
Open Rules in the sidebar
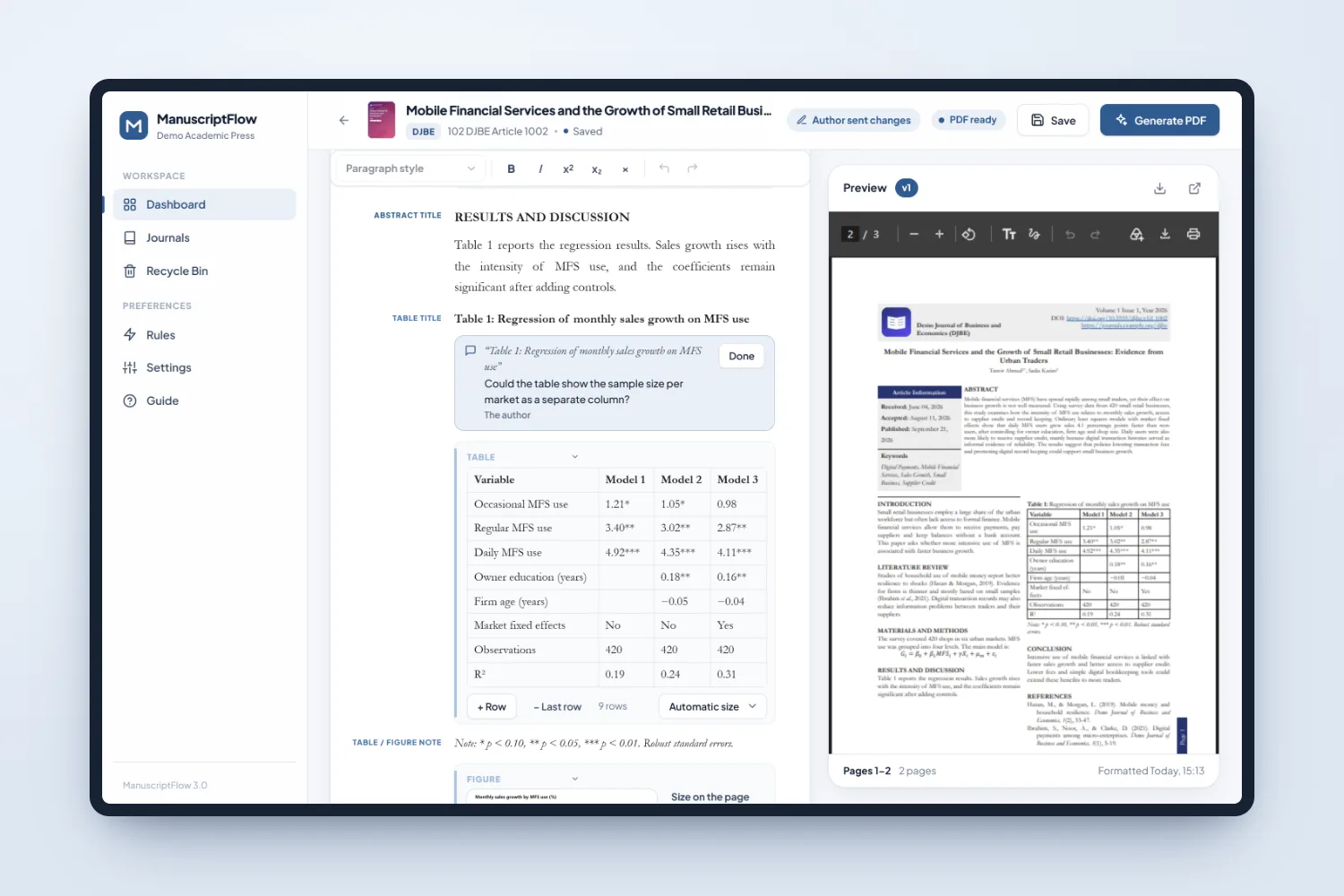click(204, 335)
